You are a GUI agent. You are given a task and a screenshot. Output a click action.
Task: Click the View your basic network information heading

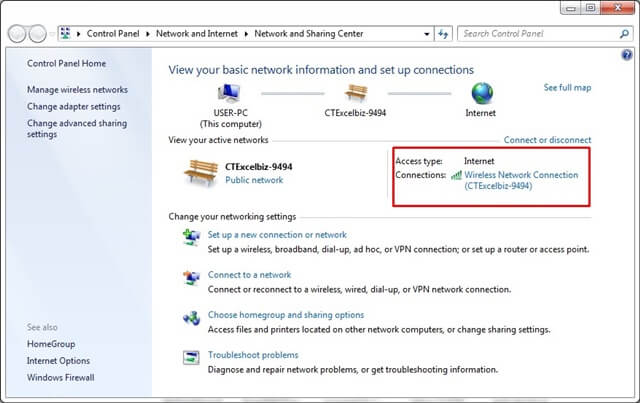click(321, 70)
